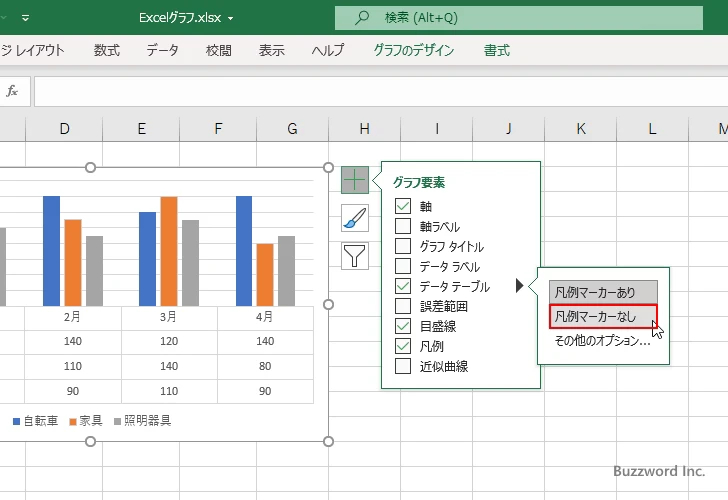This screenshot has width=728, height=500.
Task: Select column K header
Action: (x=580, y=129)
